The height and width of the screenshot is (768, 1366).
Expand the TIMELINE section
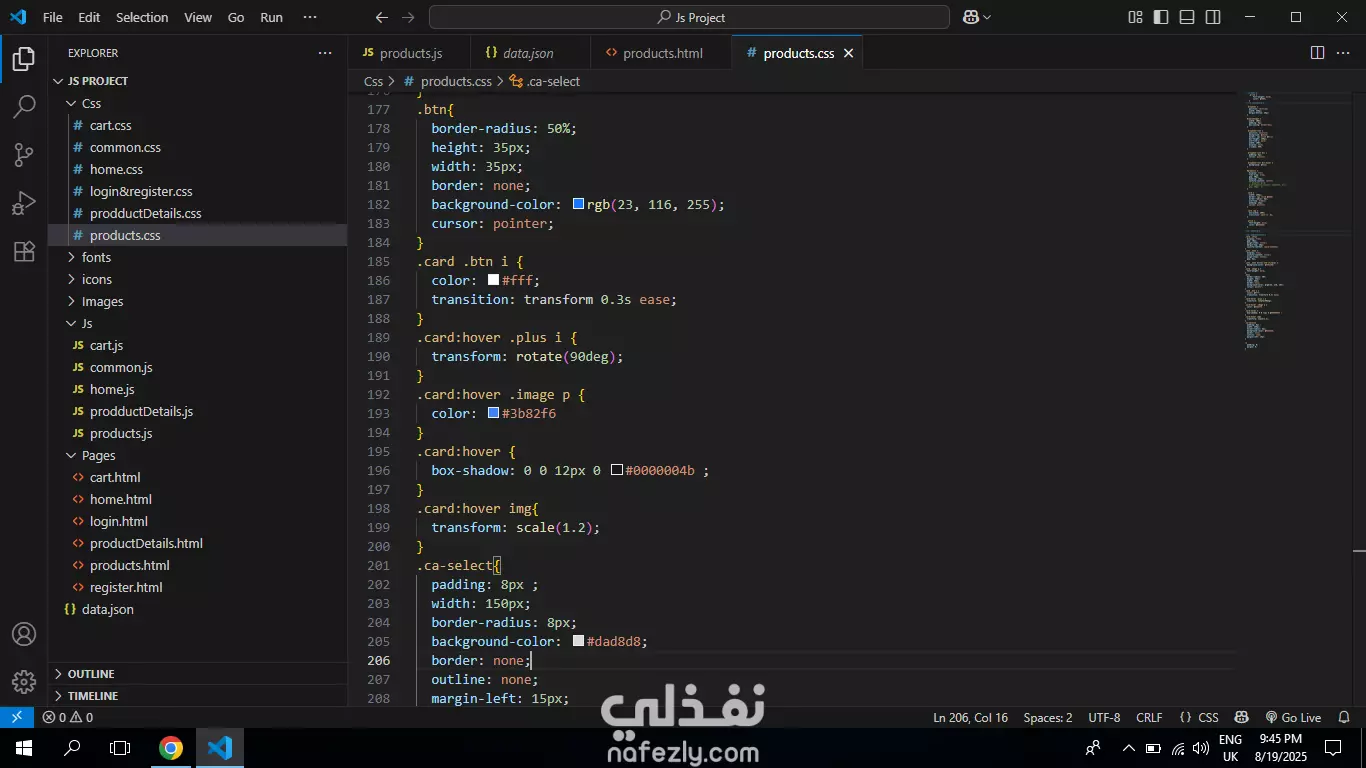198,696
